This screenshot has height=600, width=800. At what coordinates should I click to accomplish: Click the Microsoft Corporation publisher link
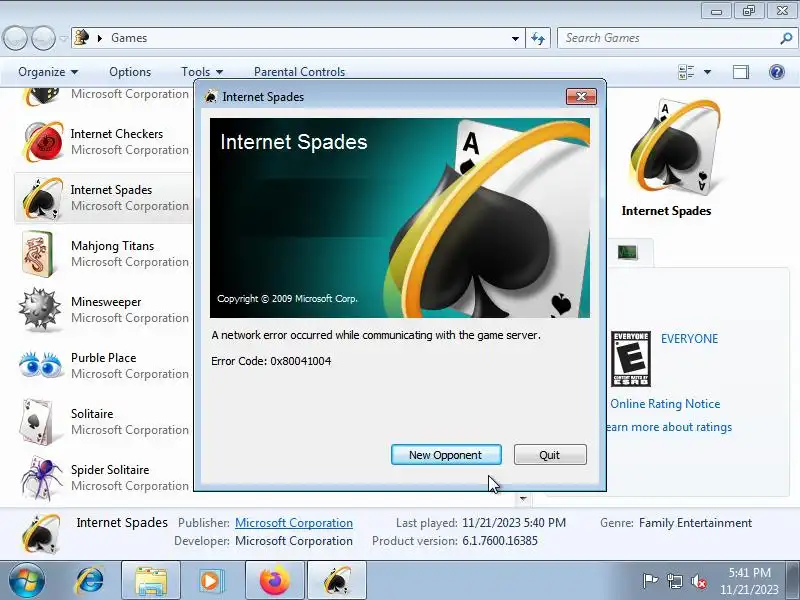click(294, 523)
